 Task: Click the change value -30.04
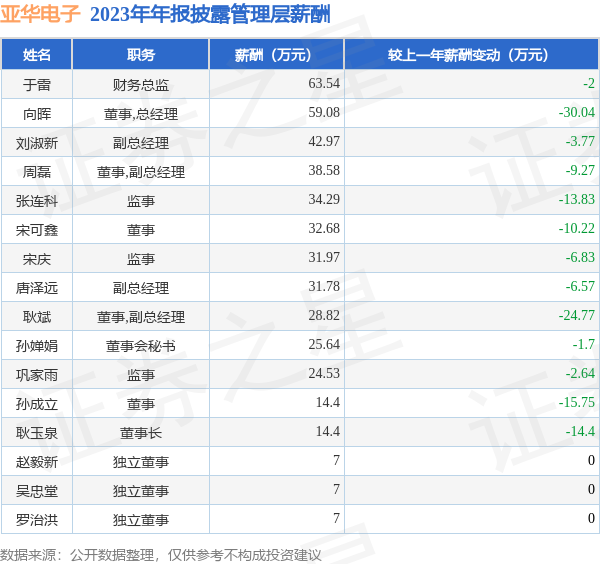coord(577,112)
